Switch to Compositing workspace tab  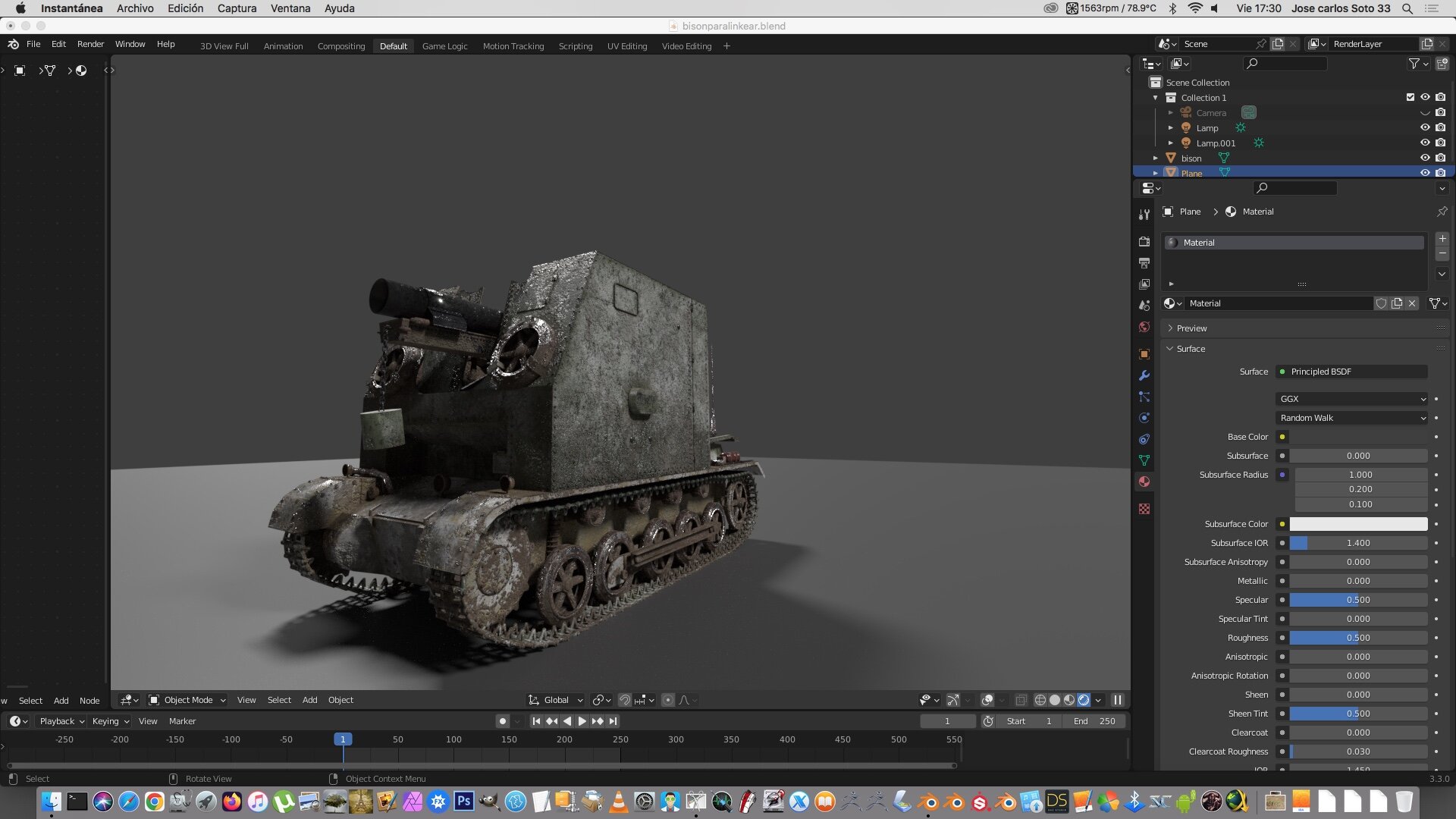point(341,46)
